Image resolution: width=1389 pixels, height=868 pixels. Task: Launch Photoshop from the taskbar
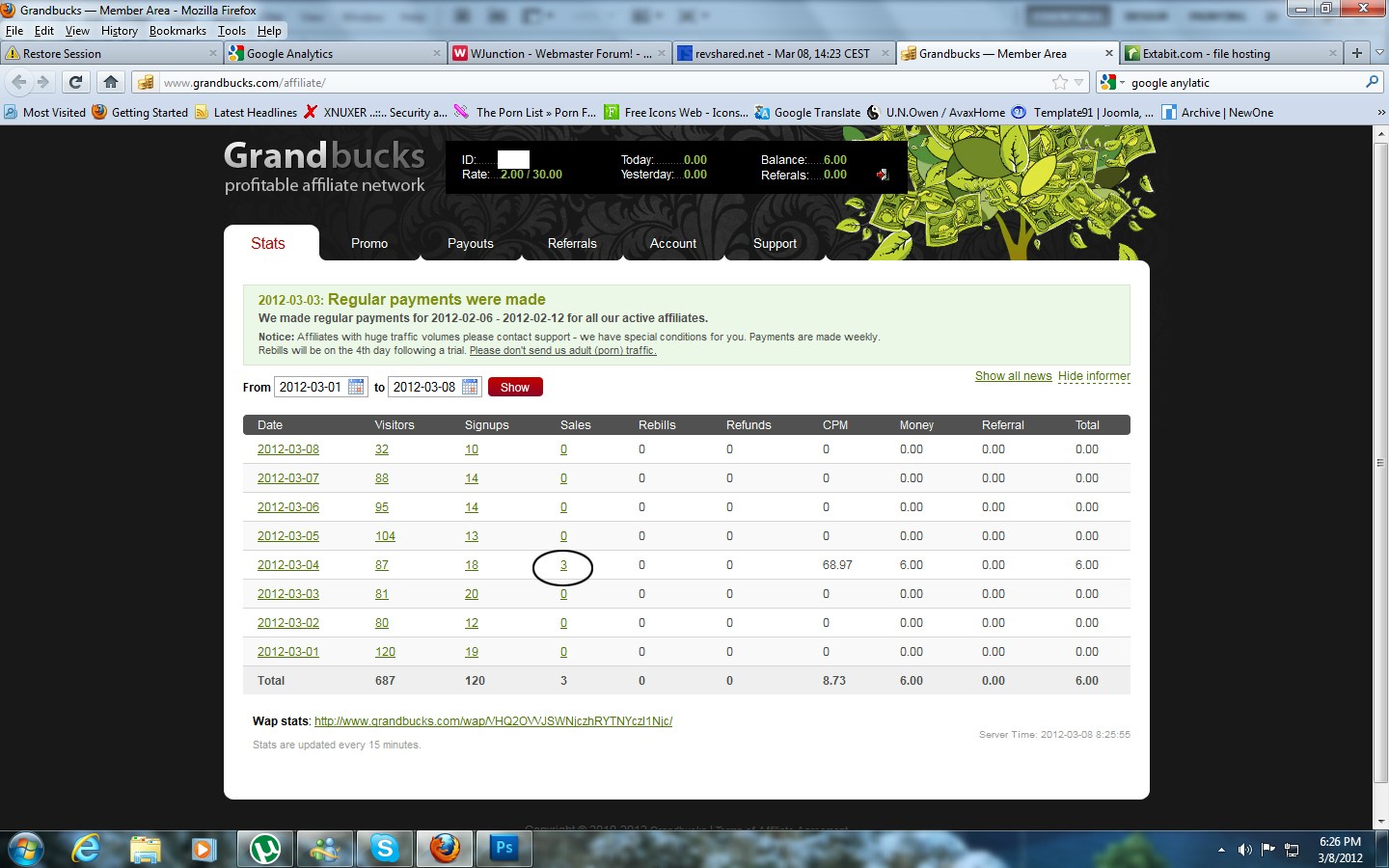[504, 849]
